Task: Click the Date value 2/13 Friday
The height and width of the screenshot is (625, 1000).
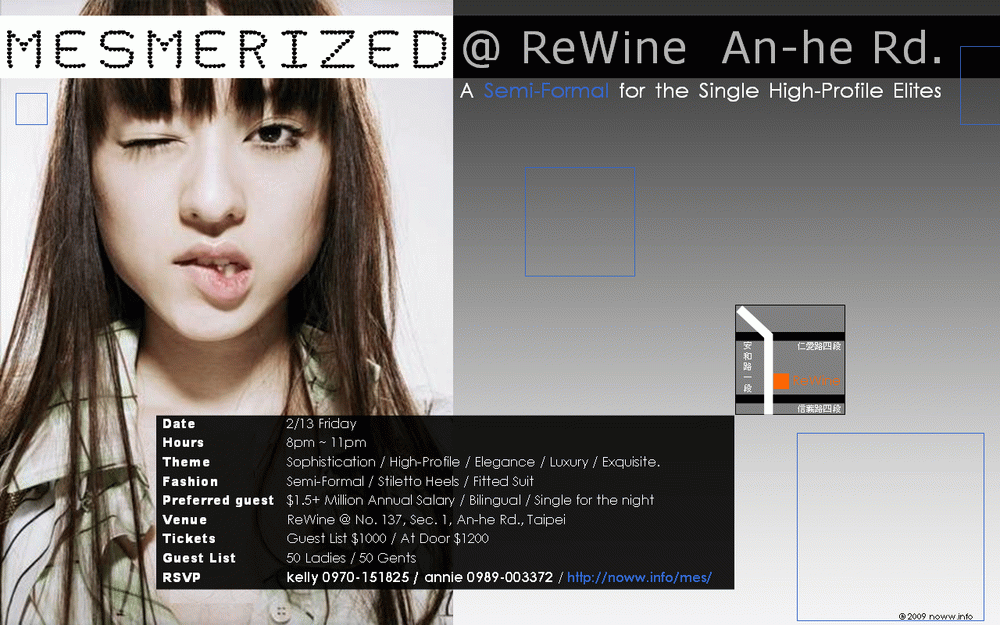Action: (x=321, y=424)
